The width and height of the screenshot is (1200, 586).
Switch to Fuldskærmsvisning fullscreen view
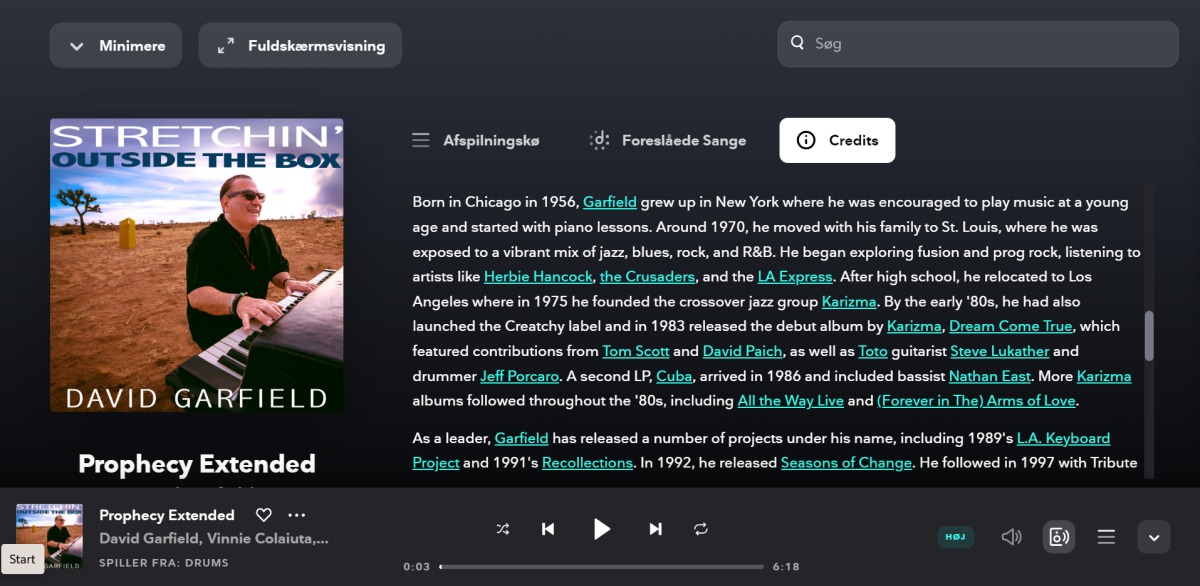300,45
